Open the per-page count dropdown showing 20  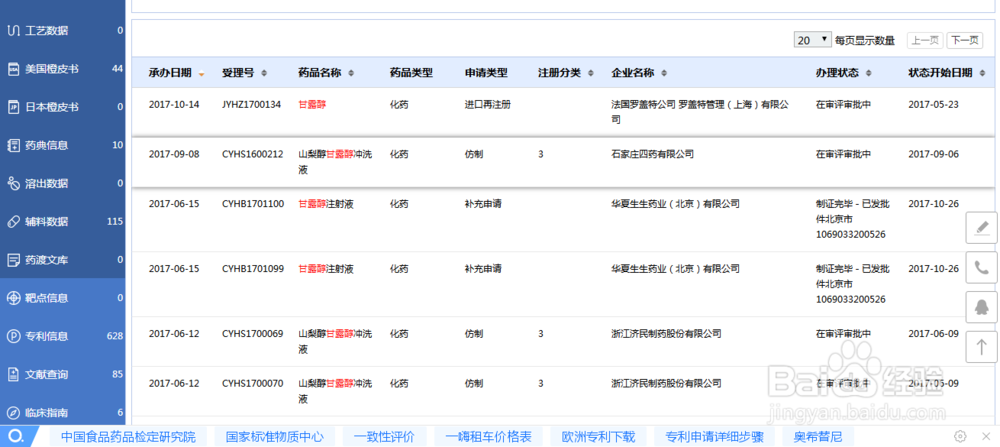click(x=812, y=40)
